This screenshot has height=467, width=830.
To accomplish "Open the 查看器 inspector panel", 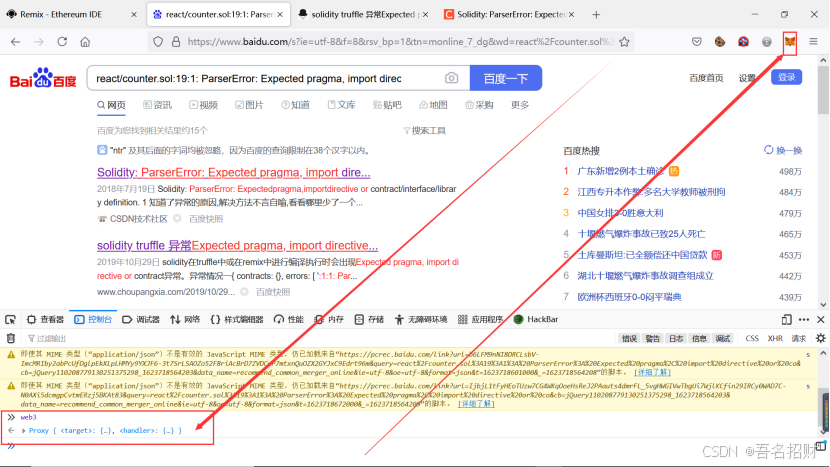I will tap(45, 319).
